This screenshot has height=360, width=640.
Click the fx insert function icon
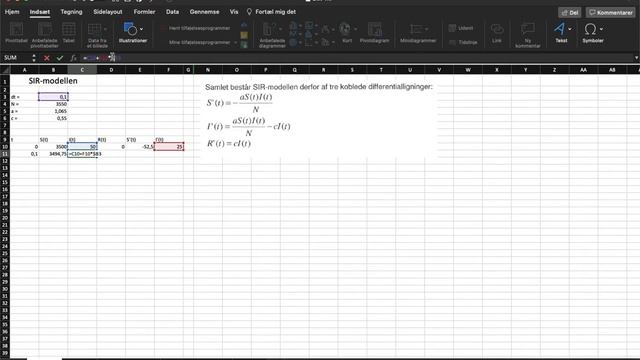click(73, 58)
